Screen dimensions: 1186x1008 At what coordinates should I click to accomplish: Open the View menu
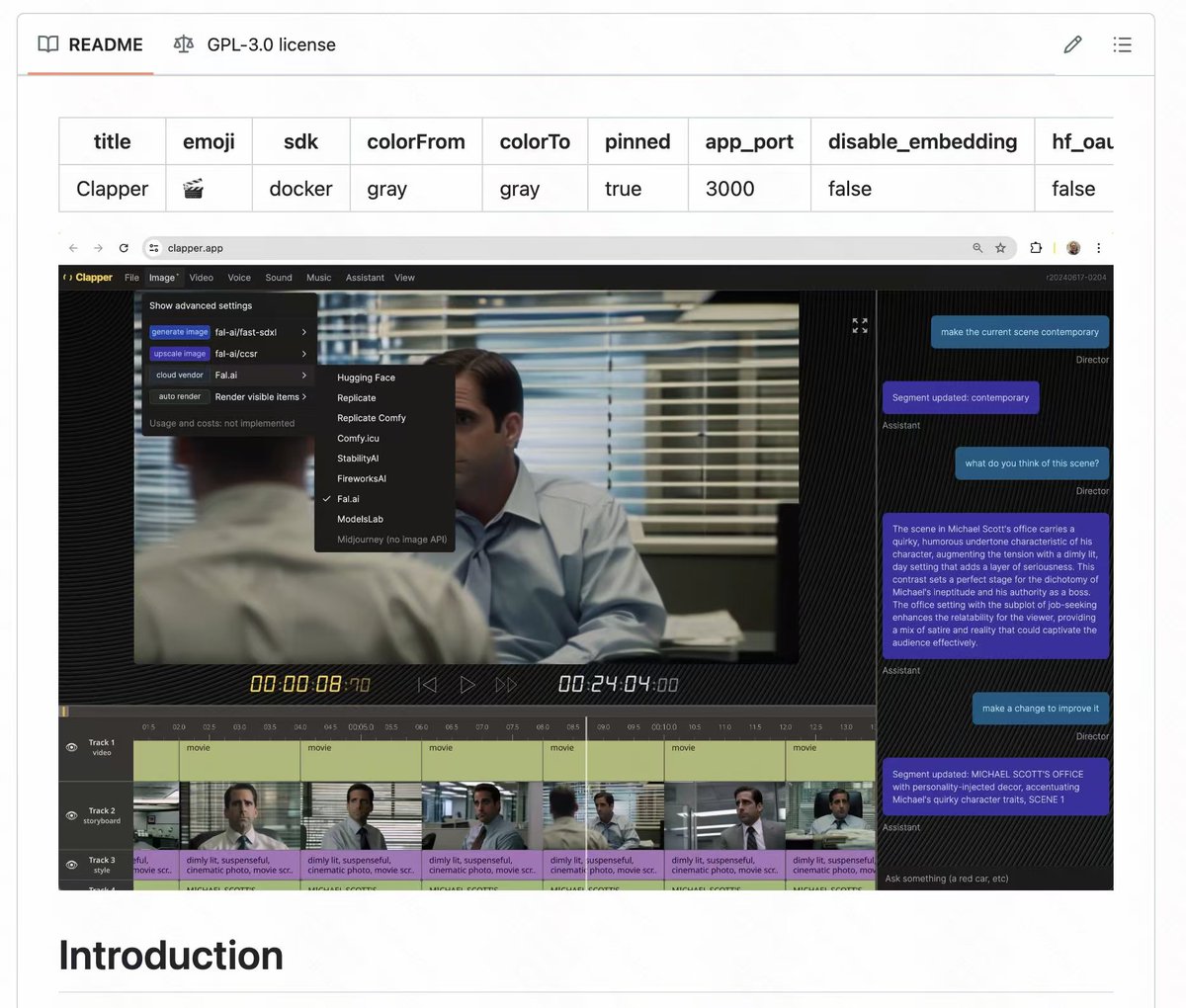[x=405, y=278]
